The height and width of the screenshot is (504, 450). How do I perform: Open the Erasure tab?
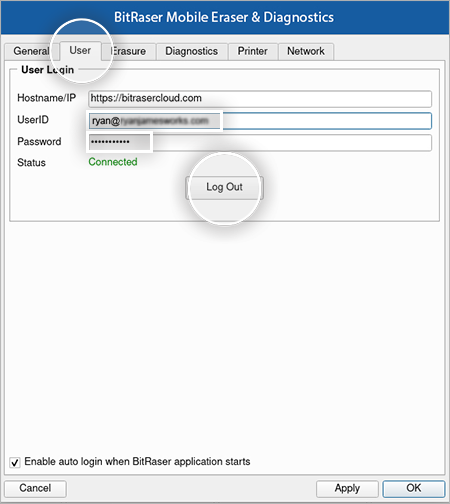point(129,51)
